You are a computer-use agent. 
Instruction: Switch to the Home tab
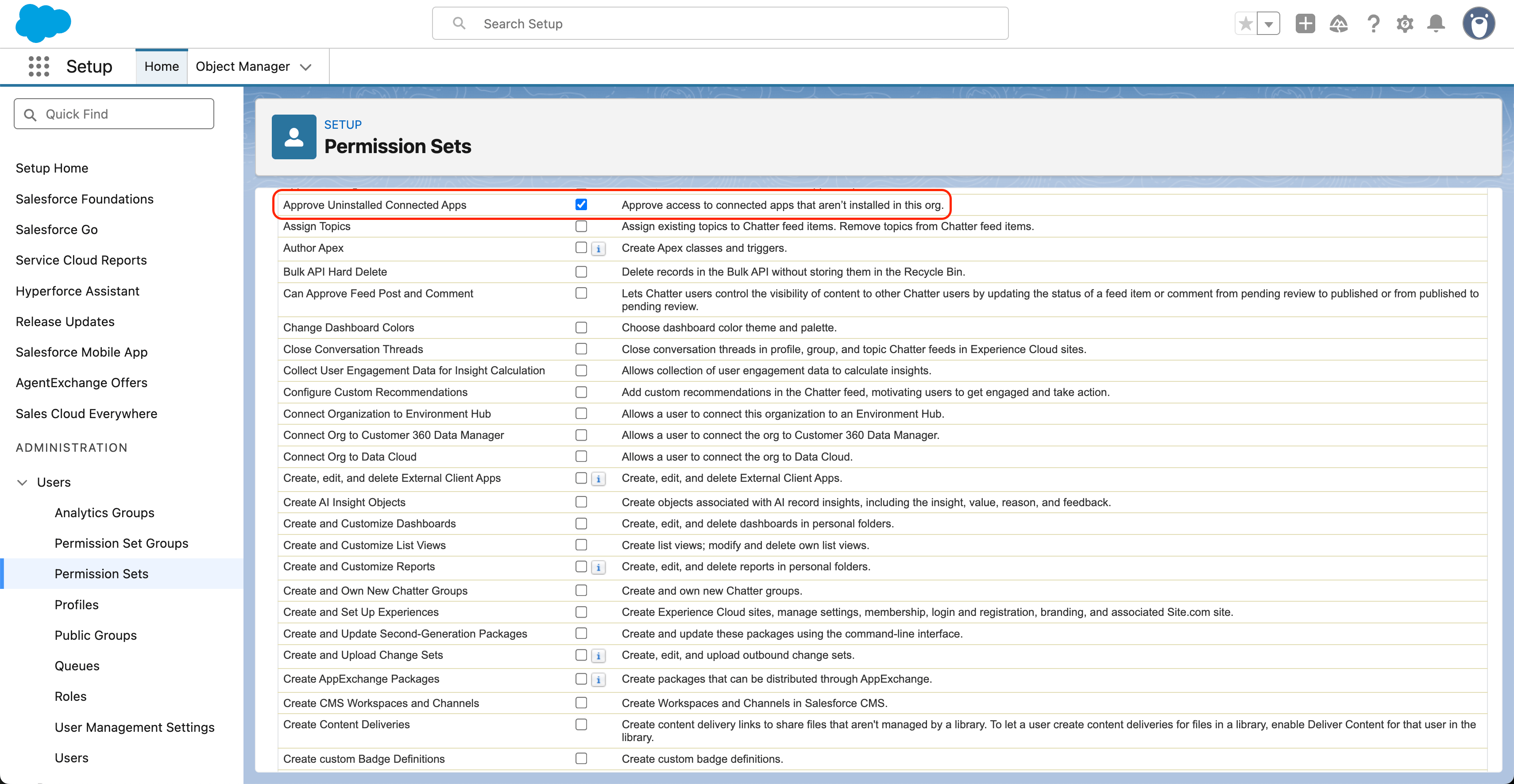pos(162,66)
